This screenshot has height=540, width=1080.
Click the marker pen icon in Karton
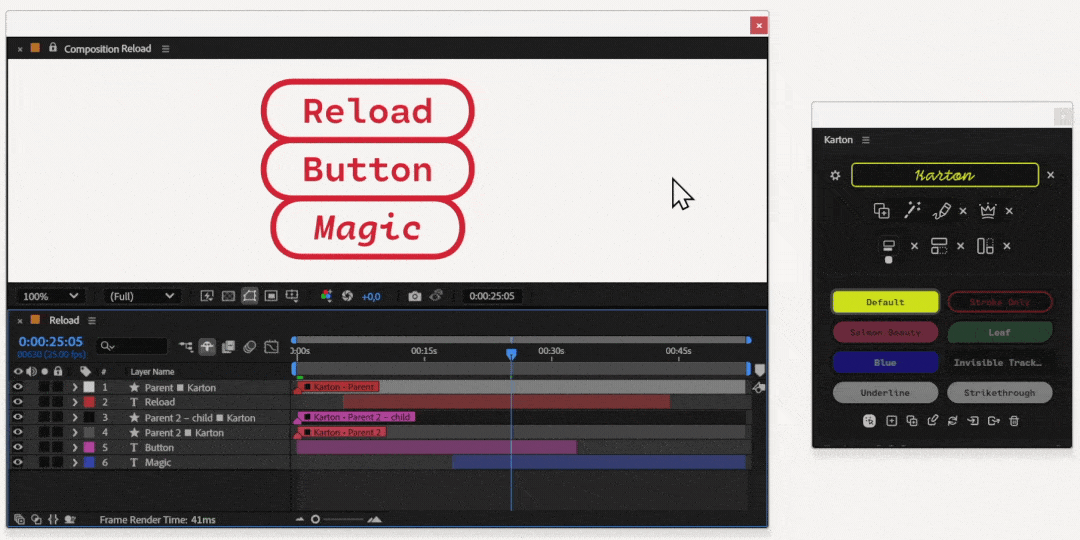point(941,211)
